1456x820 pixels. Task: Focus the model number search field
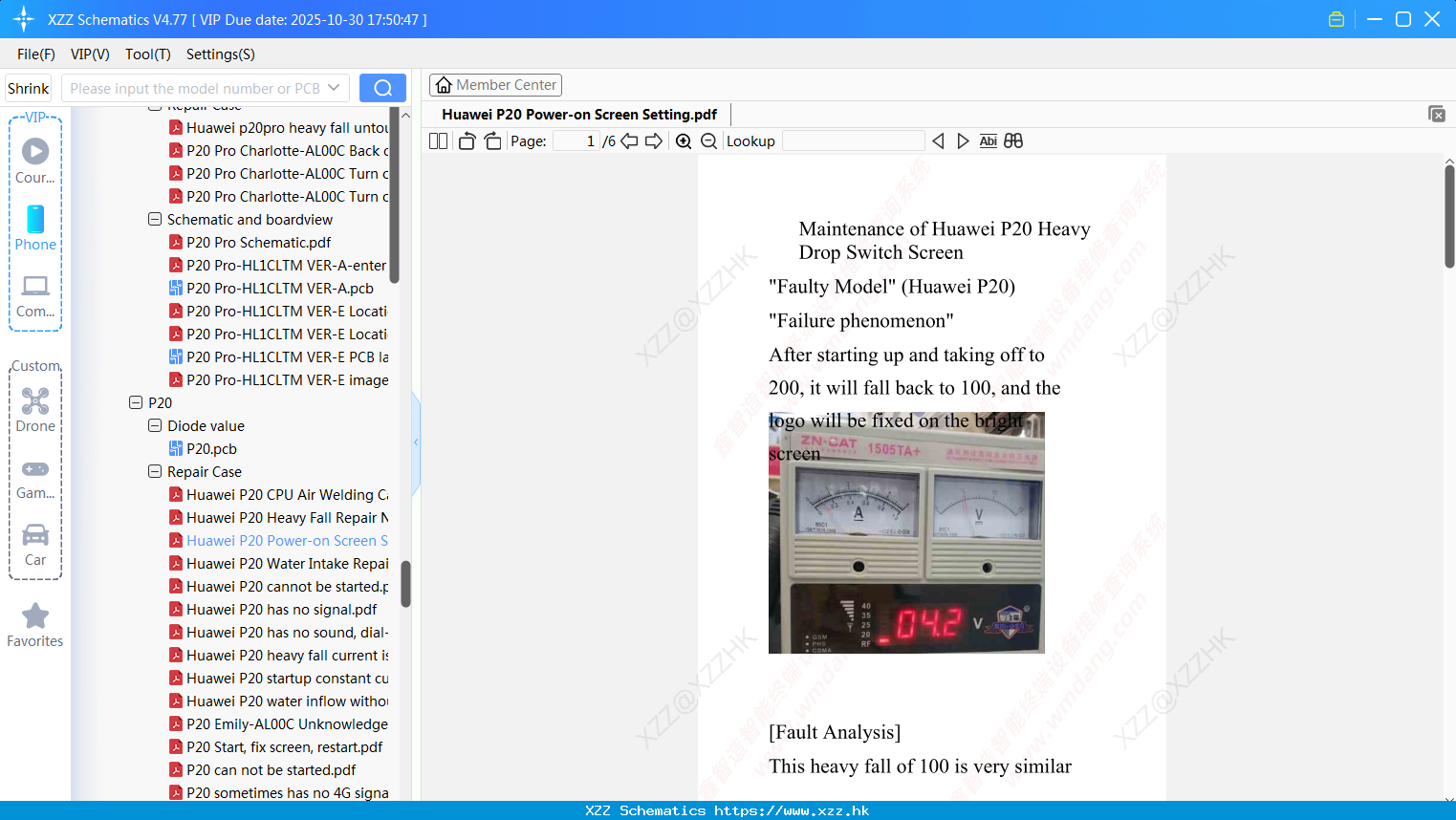click(195, 88)
